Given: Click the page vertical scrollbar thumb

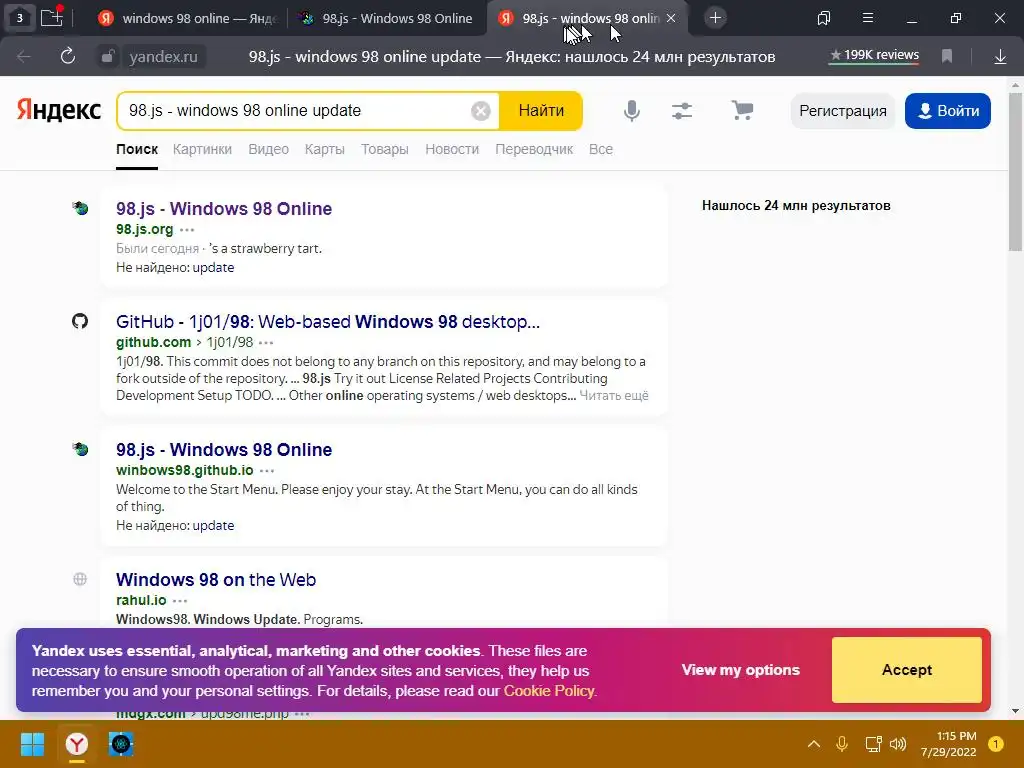Looking at the screenshot, I should (x=1015, y=172).
